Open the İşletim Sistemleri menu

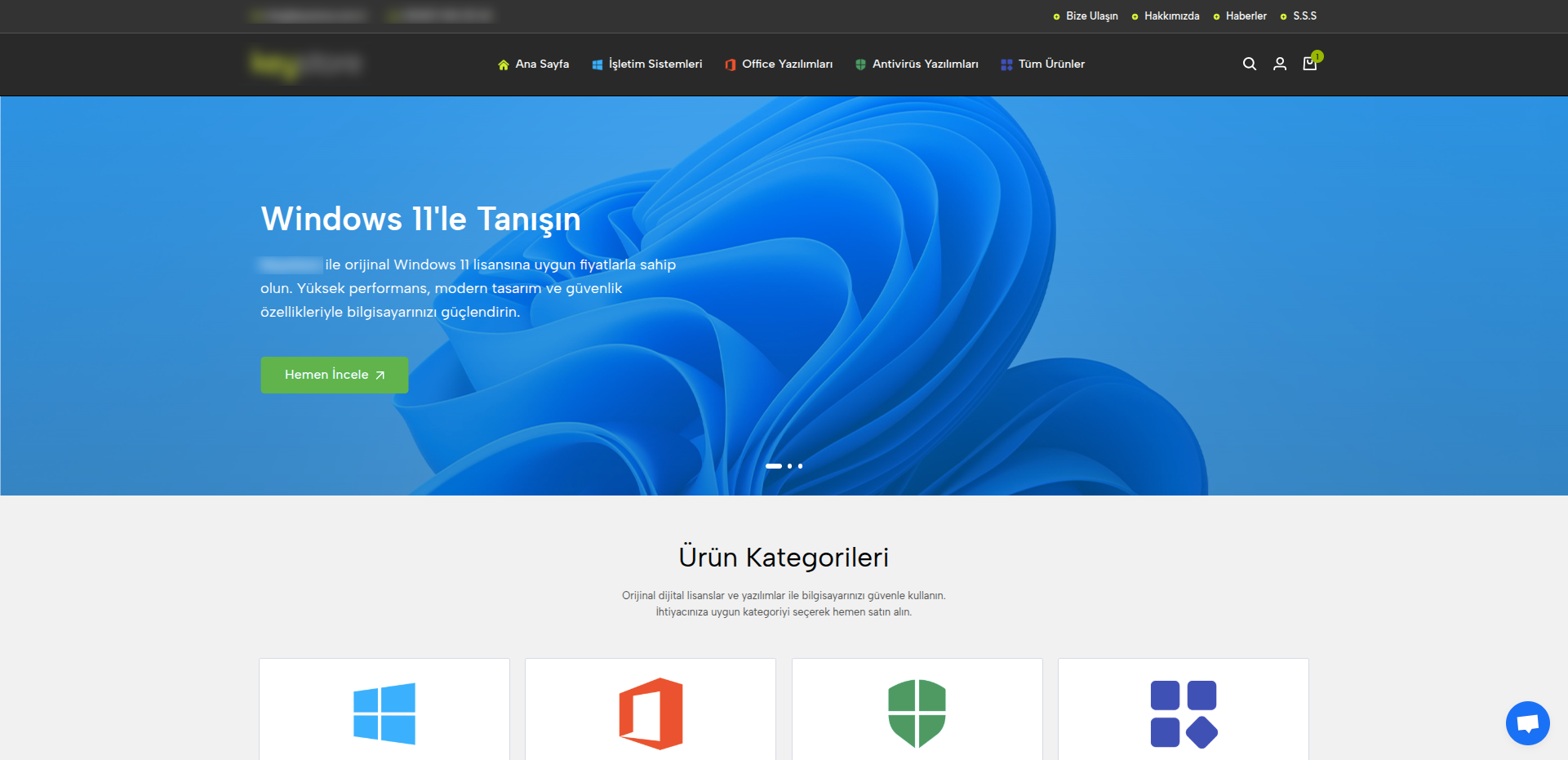[647, 64]
